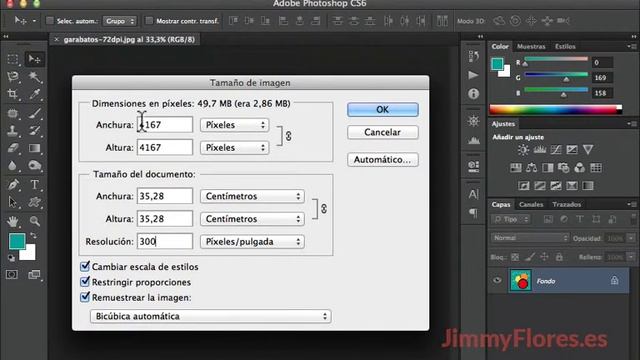
Task: Click the Cancelar button
Action: (382, 132)
